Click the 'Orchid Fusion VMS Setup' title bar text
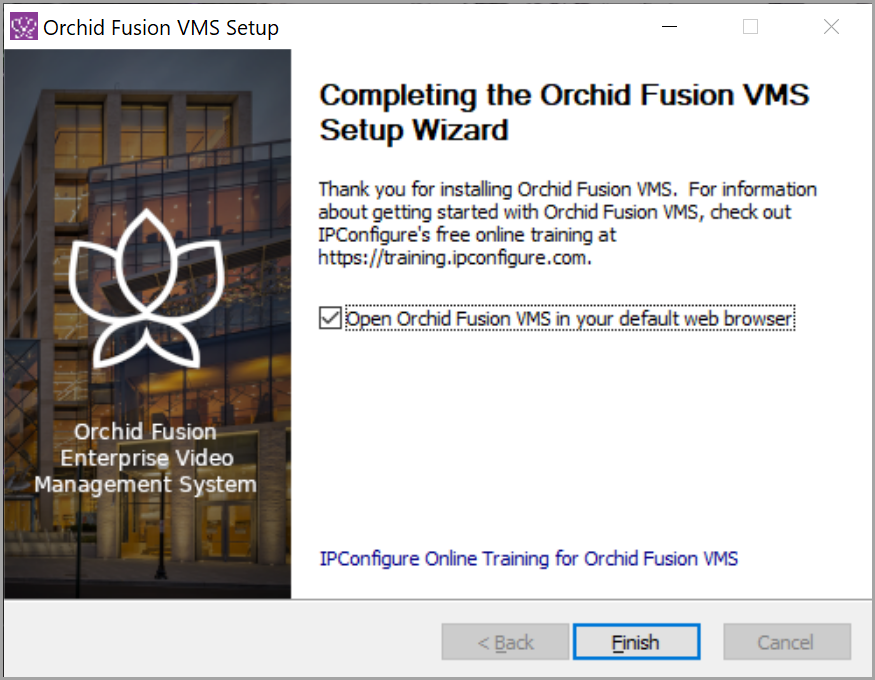The image size is (875, 680). (x=161, y=27)
